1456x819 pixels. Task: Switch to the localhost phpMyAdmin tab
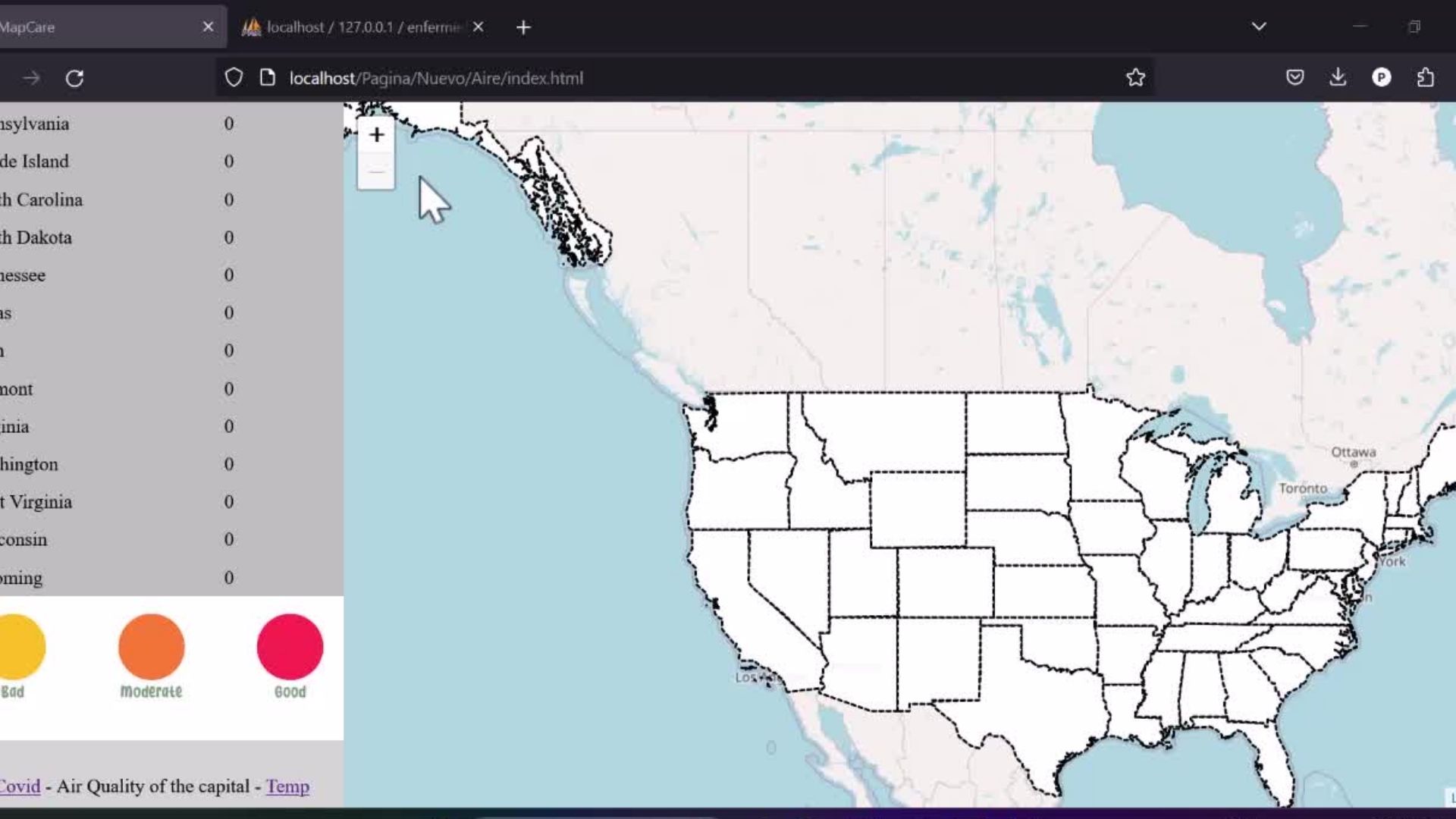pos(356,27)
